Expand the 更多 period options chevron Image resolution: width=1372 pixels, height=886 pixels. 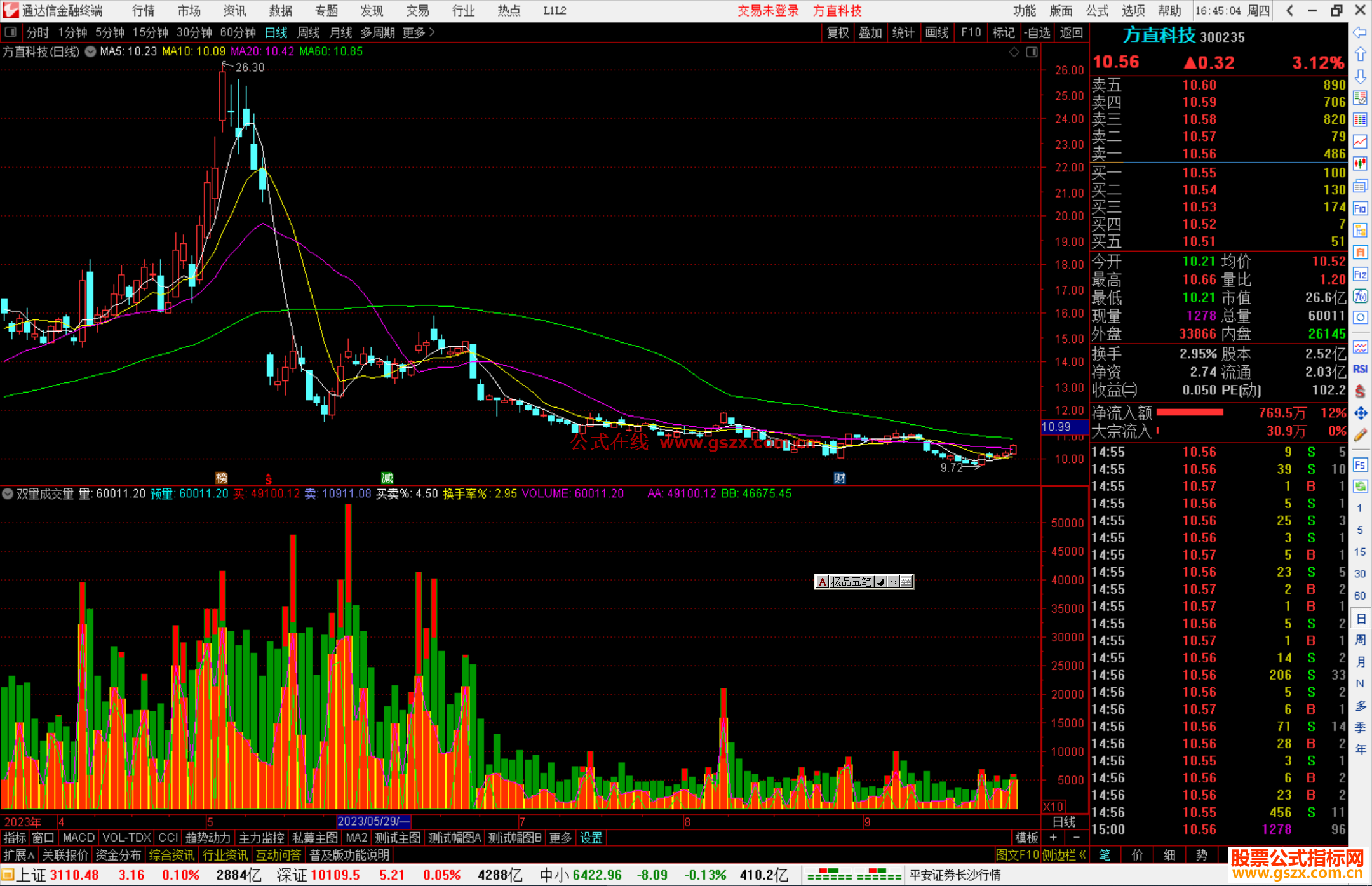(x=433, y=32)
